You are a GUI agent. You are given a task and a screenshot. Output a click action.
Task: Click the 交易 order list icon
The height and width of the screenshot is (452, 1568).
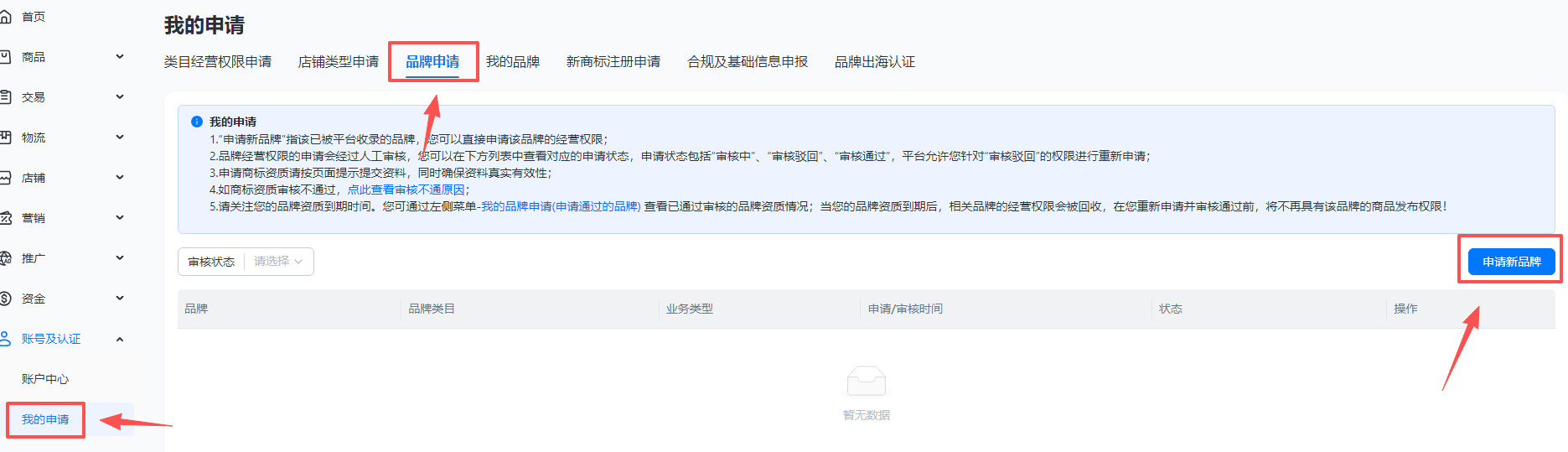5,97
